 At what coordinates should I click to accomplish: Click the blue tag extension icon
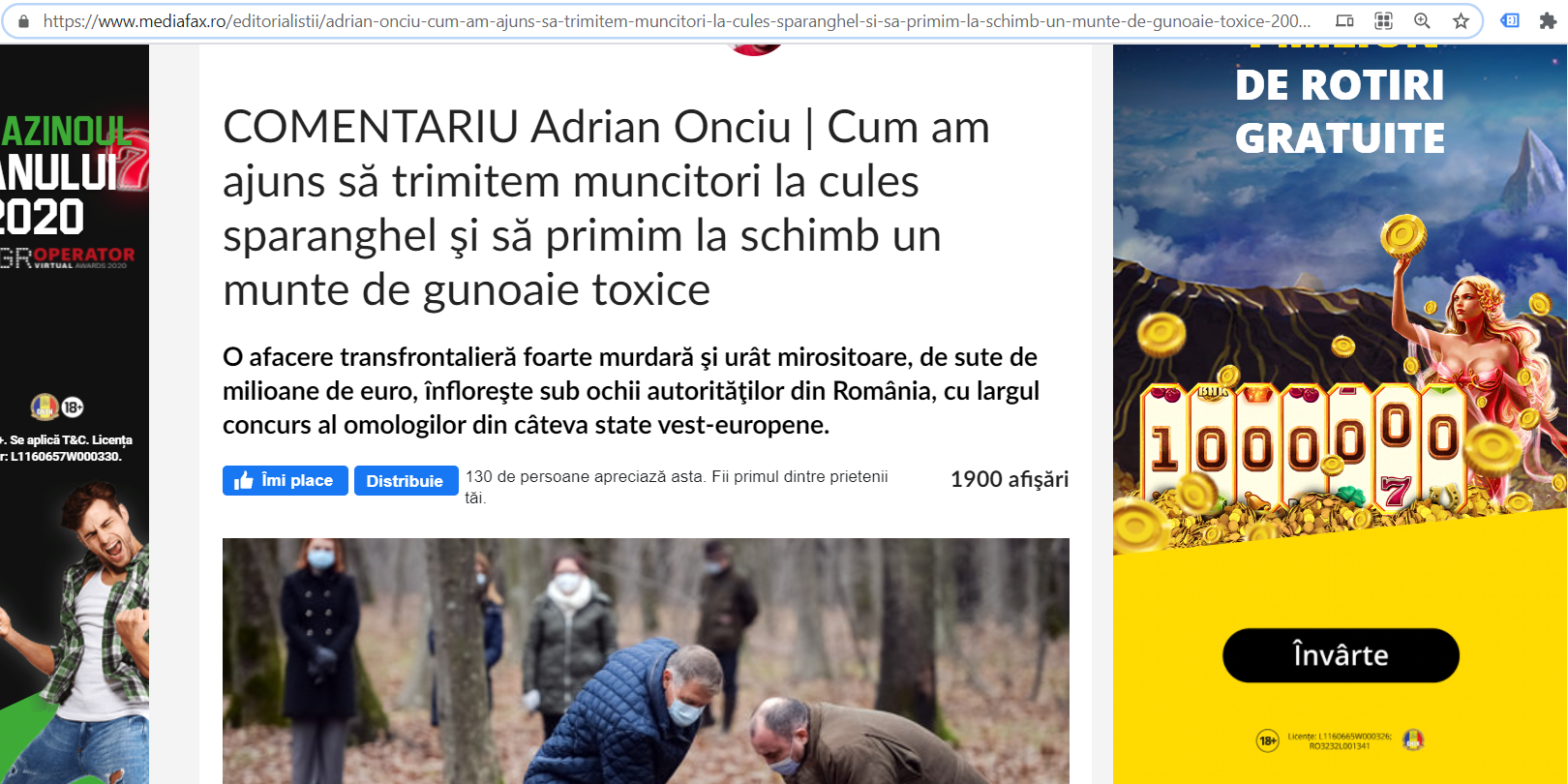click(1511, 20)
